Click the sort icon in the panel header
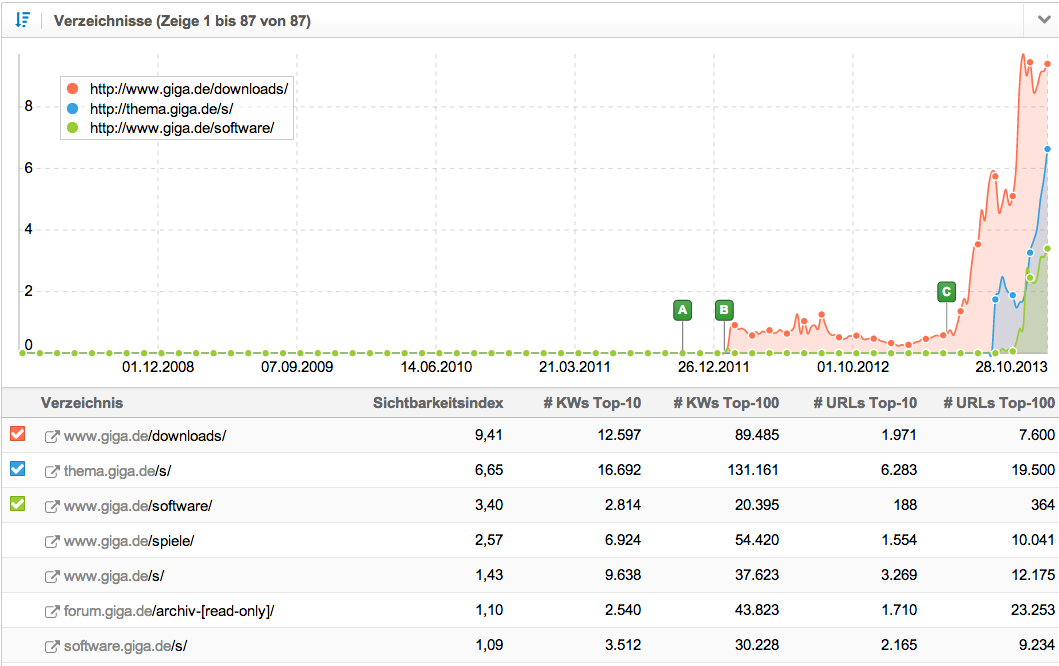Image resolution: width=1059 pixels, height=666 pixels. 22,20
